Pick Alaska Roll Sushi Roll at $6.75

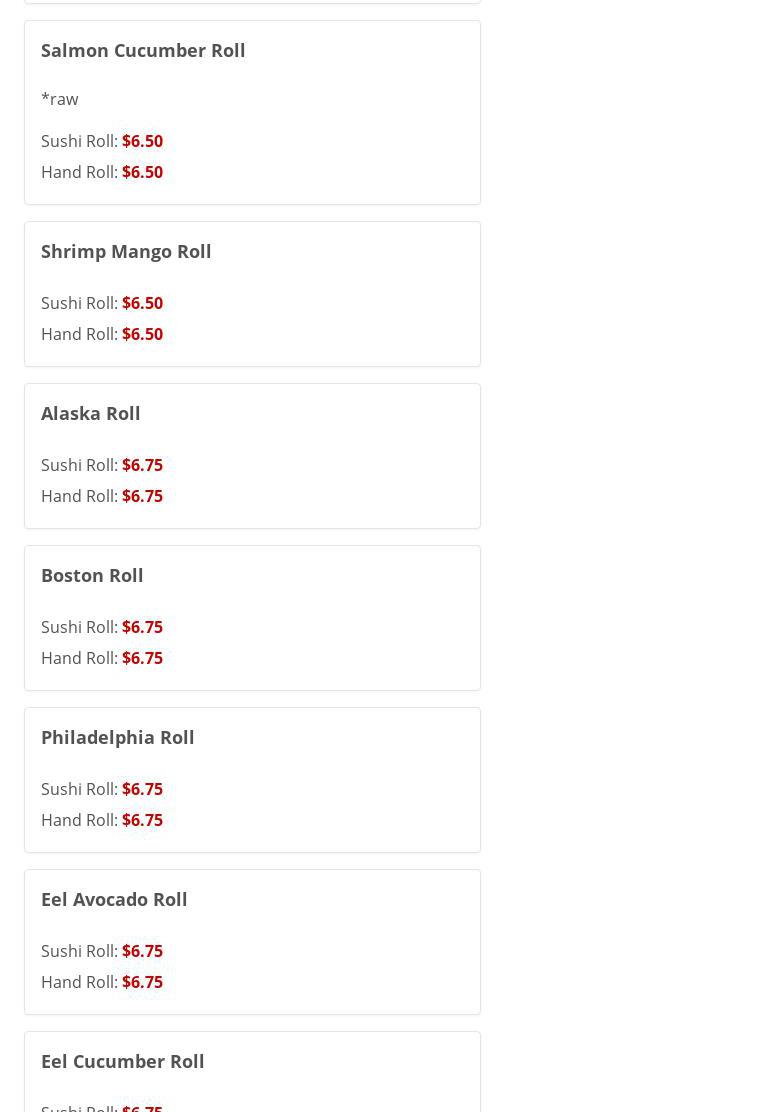point(102,465)
